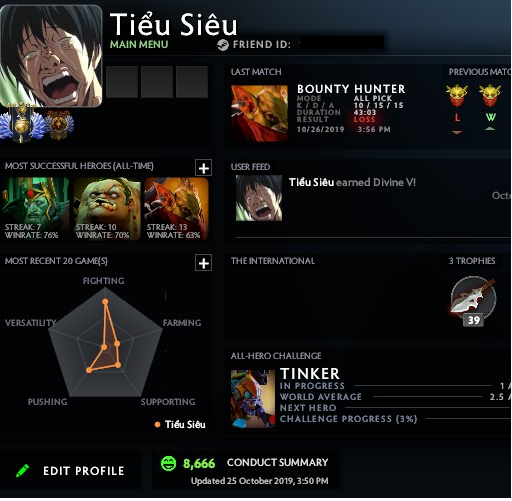
Task: Open the previous match marked L
Action: point(457,109)
